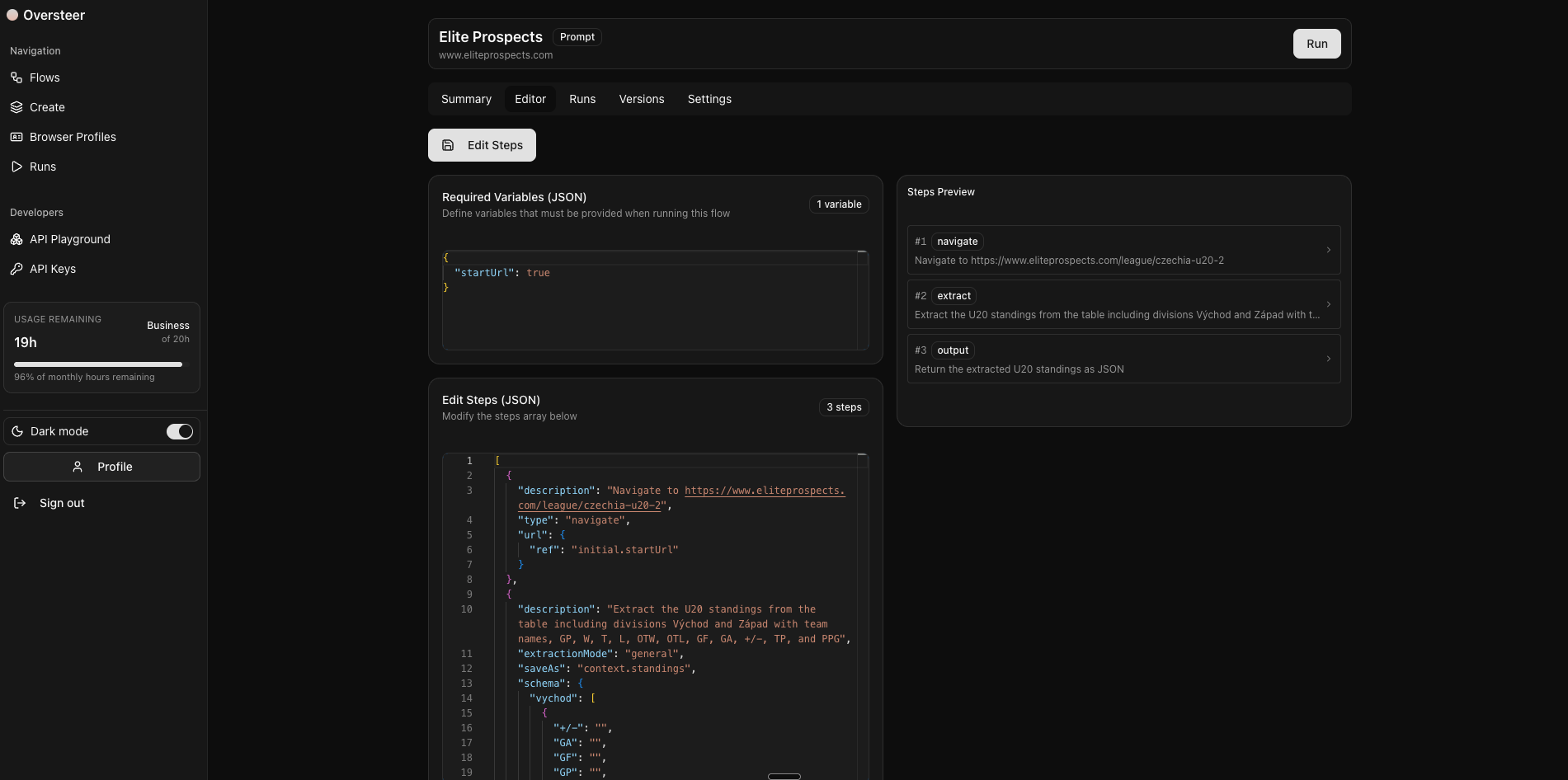Click the Sign out icon
Image resolution: width=1568 pixels, height=780 pixels.
click(18, 503)
